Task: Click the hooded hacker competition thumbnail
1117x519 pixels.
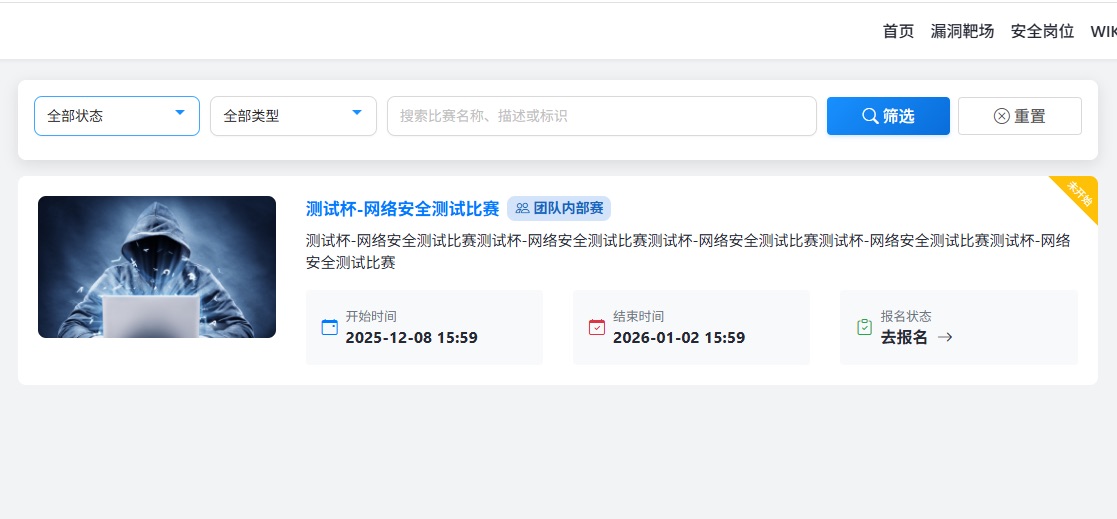Action: click(157, 267)
